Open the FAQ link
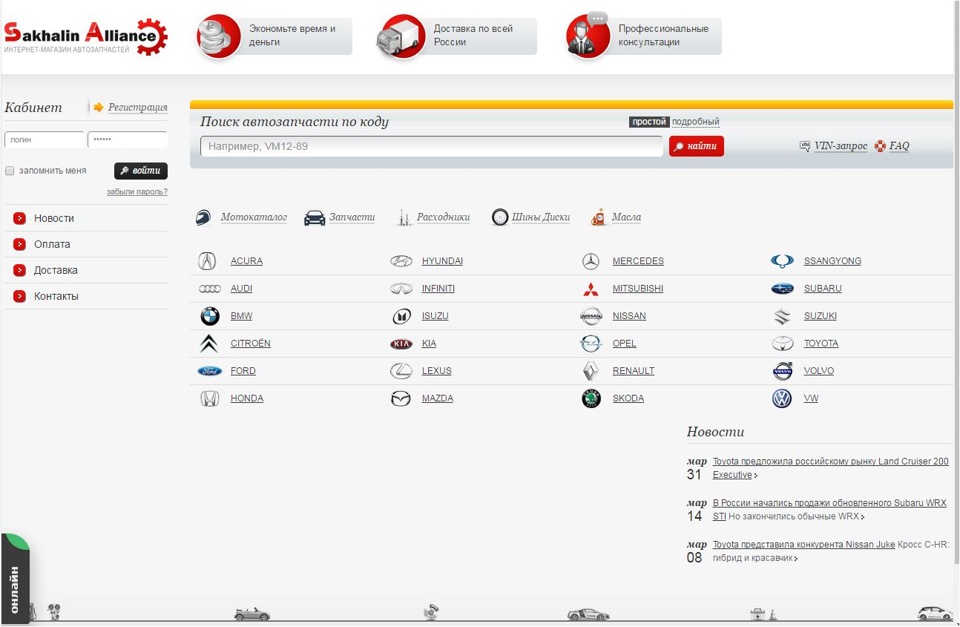 [899, 146]
